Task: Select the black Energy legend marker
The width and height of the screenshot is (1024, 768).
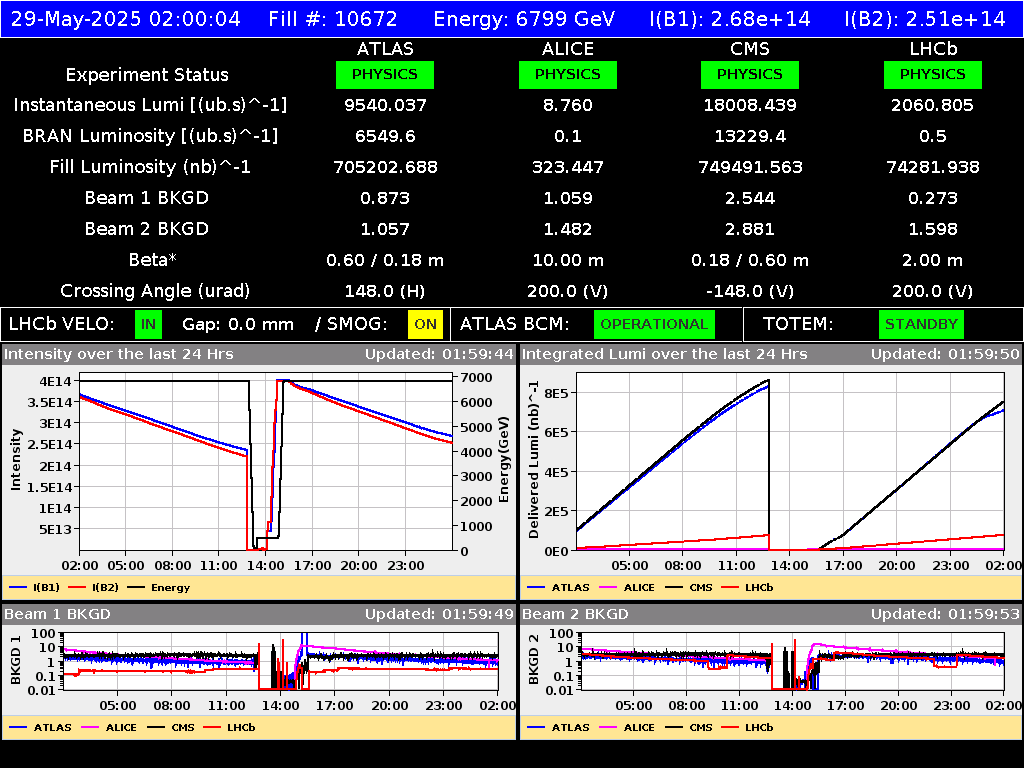Action: 136,588
